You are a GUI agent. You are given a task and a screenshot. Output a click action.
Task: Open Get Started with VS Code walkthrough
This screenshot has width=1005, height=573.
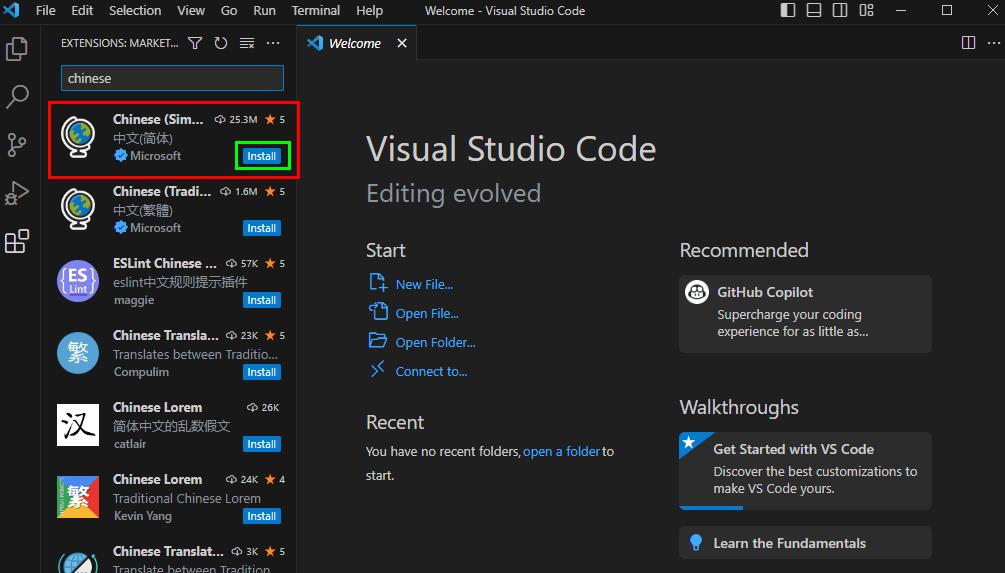click(x=805, y=470)
